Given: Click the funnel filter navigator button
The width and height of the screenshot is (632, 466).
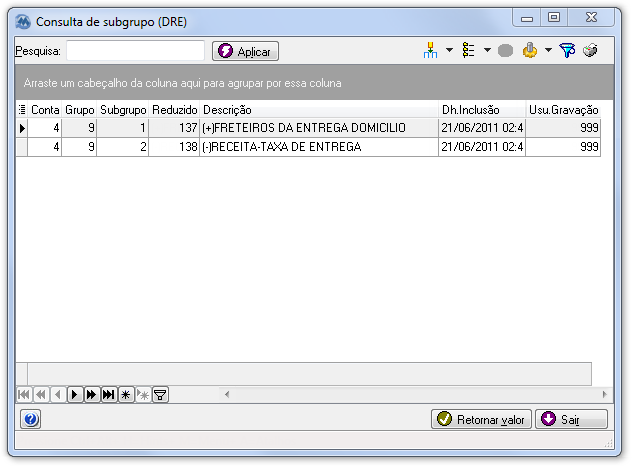Looking at the screenshot, I should 160,394.
